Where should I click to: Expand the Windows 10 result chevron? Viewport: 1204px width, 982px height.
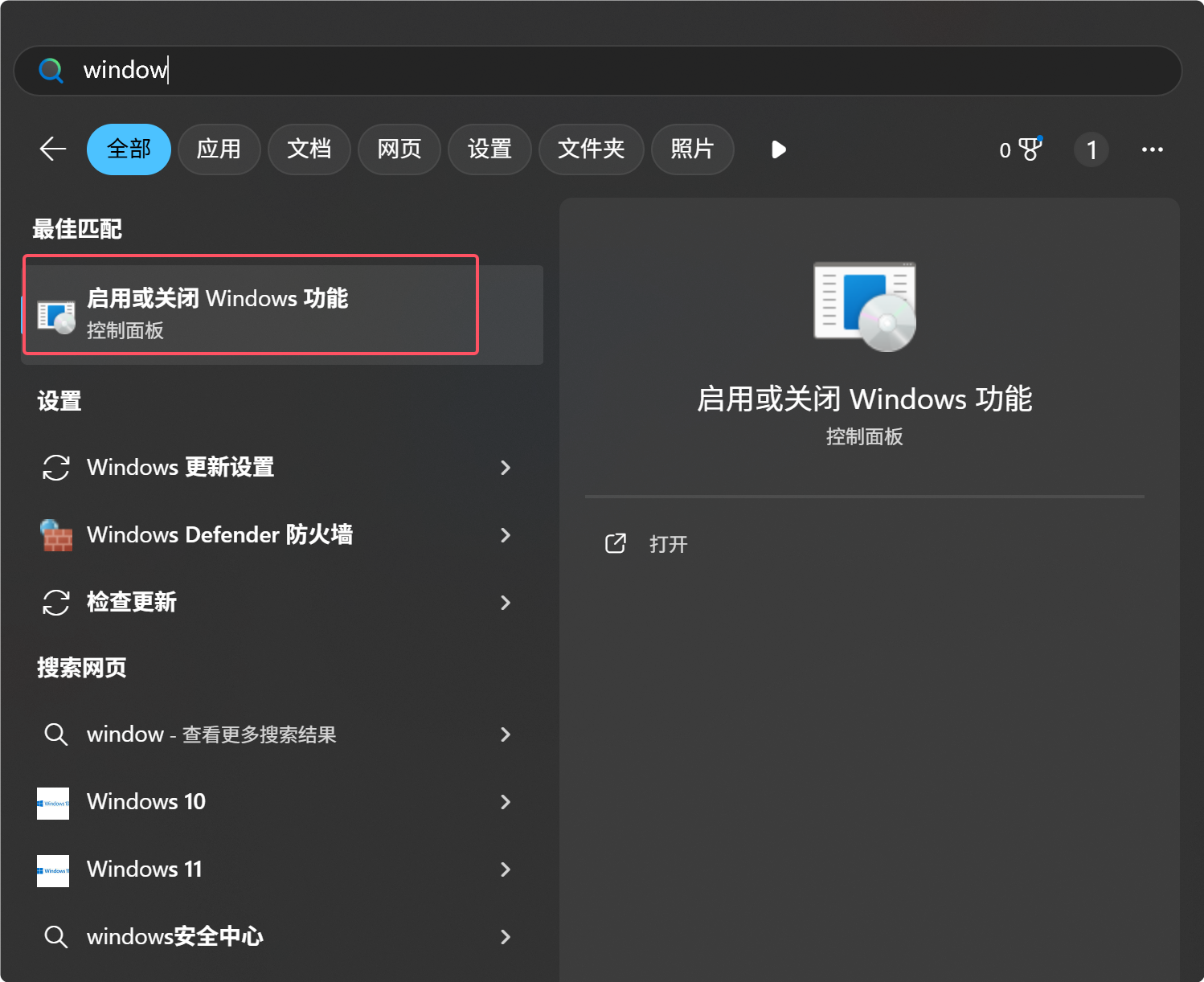tap(506, 802)
